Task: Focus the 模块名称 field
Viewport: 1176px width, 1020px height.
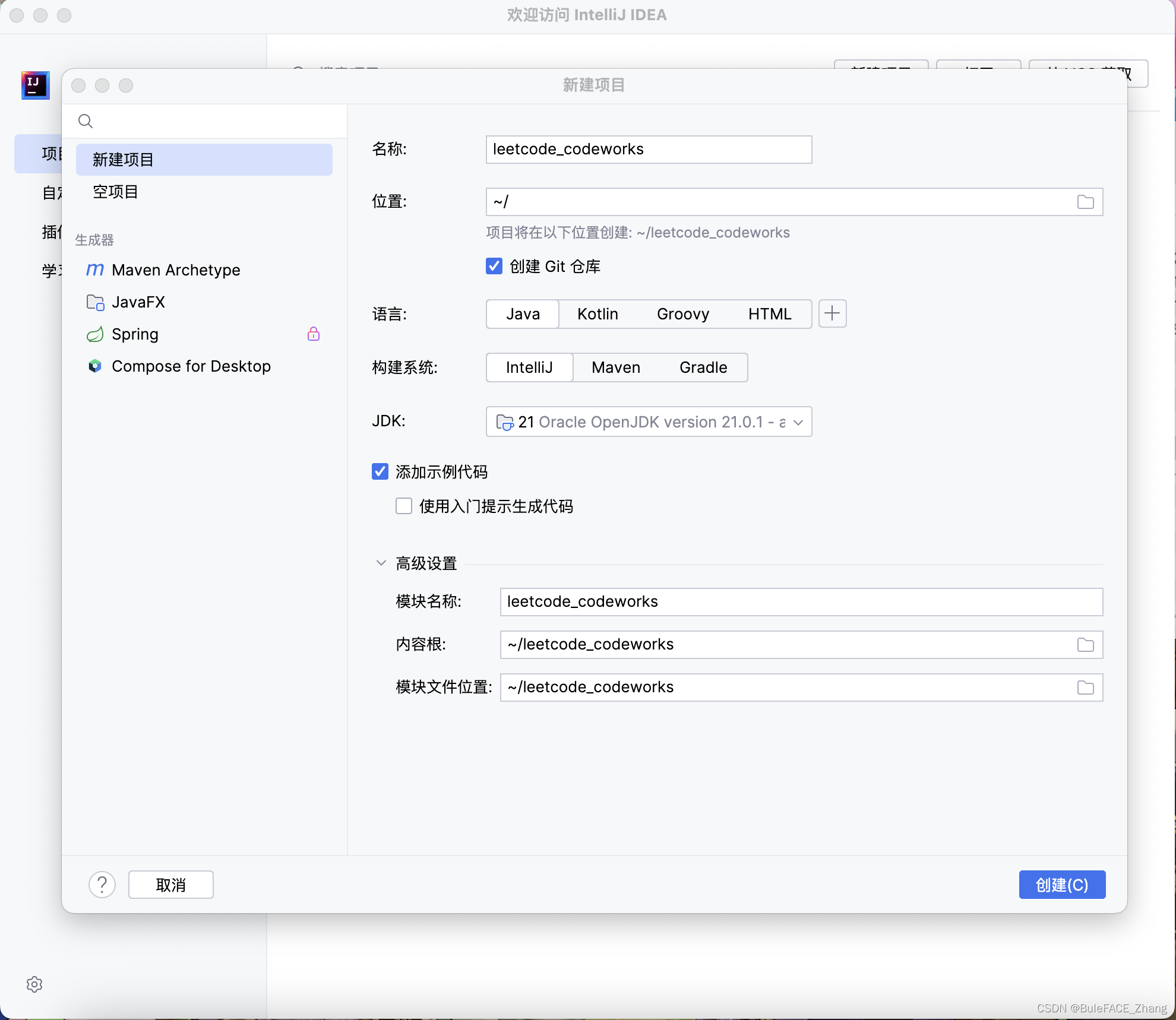Action: click(x=801, y=602)
